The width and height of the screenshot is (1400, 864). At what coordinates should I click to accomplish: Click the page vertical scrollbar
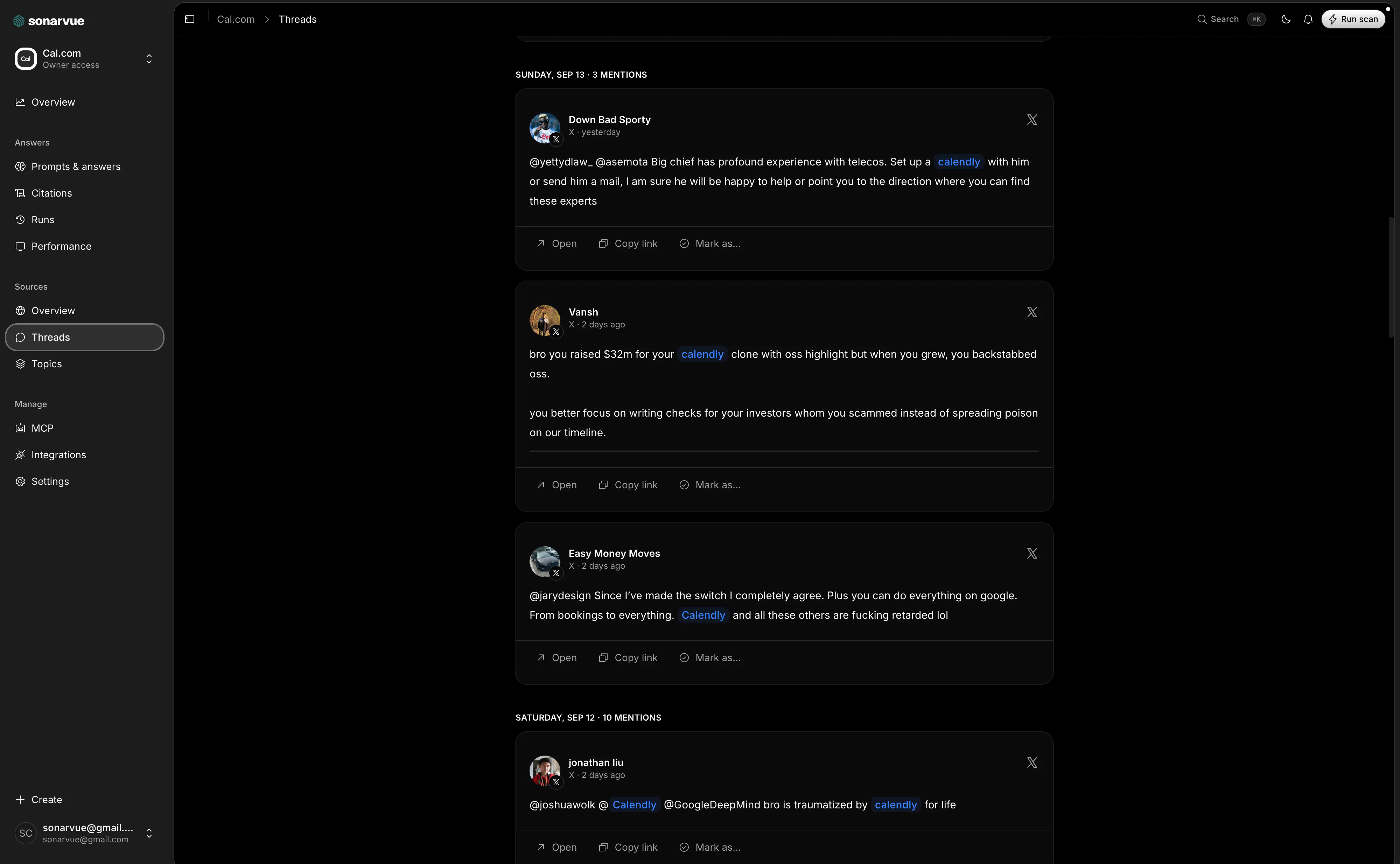tap(1391, 277)
